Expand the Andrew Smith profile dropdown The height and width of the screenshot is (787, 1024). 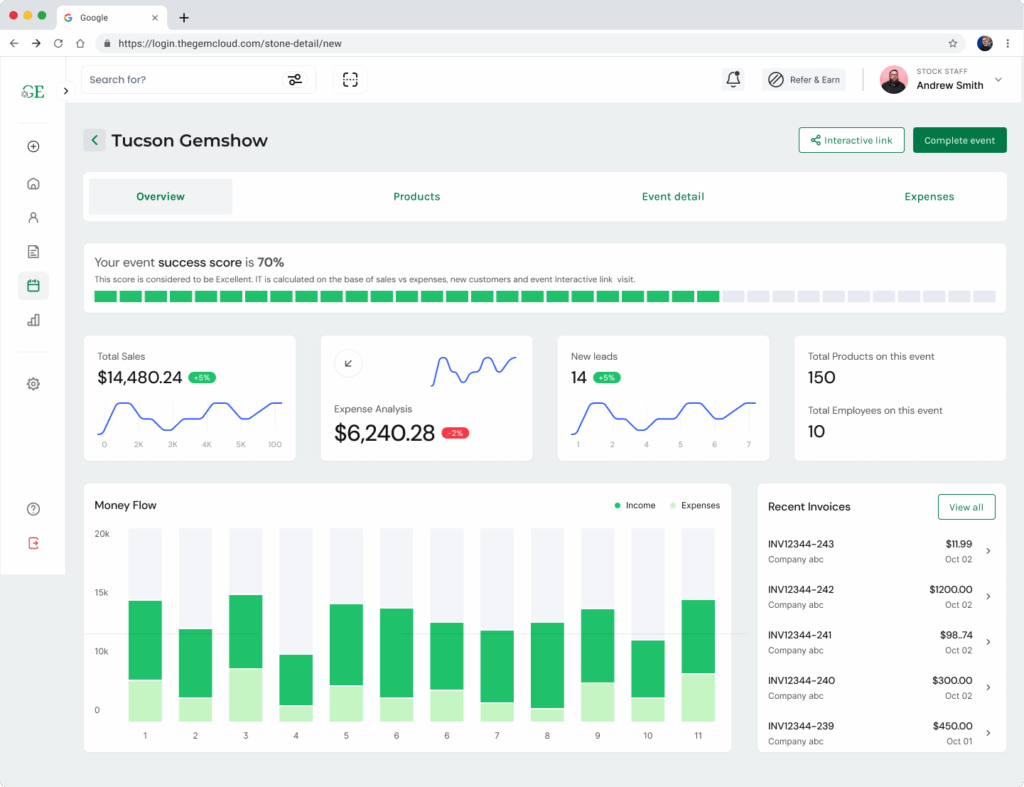click(998, 80)
